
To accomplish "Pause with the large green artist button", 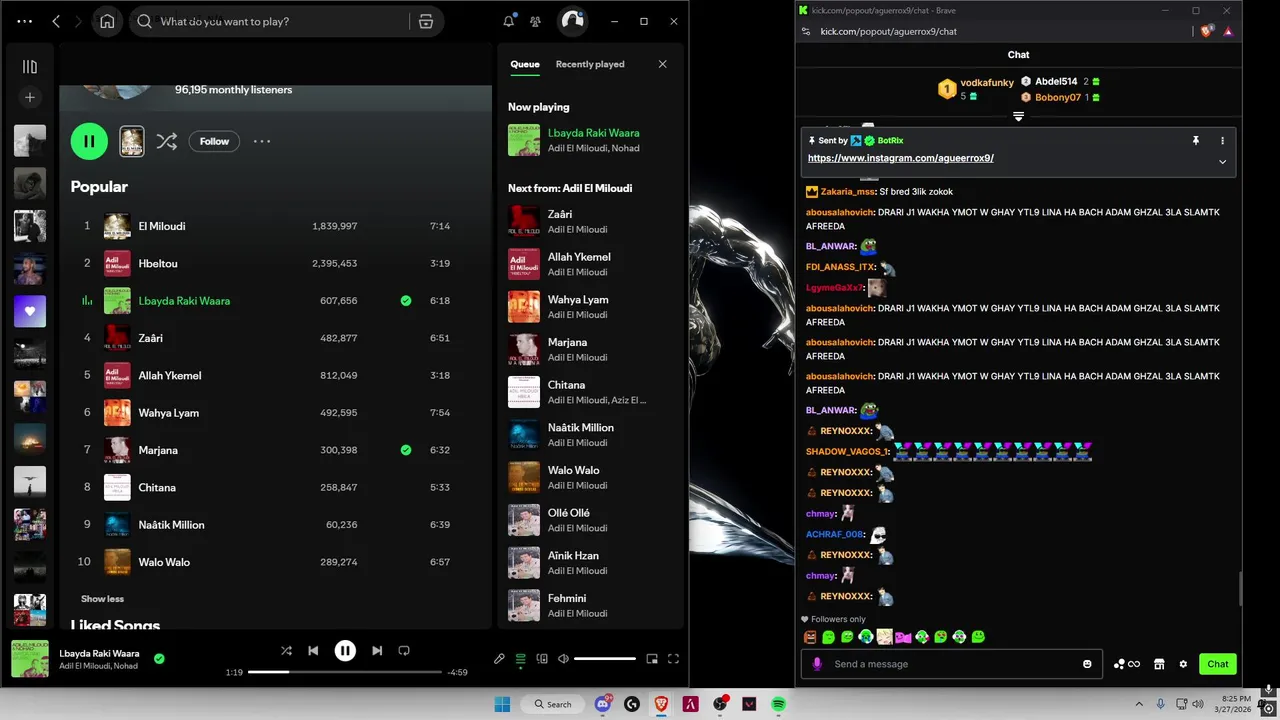I will [x=89, y=141].
